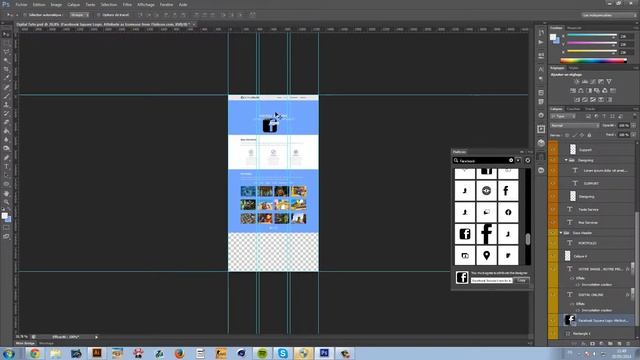Open the Affichage menu

[146, 4]
